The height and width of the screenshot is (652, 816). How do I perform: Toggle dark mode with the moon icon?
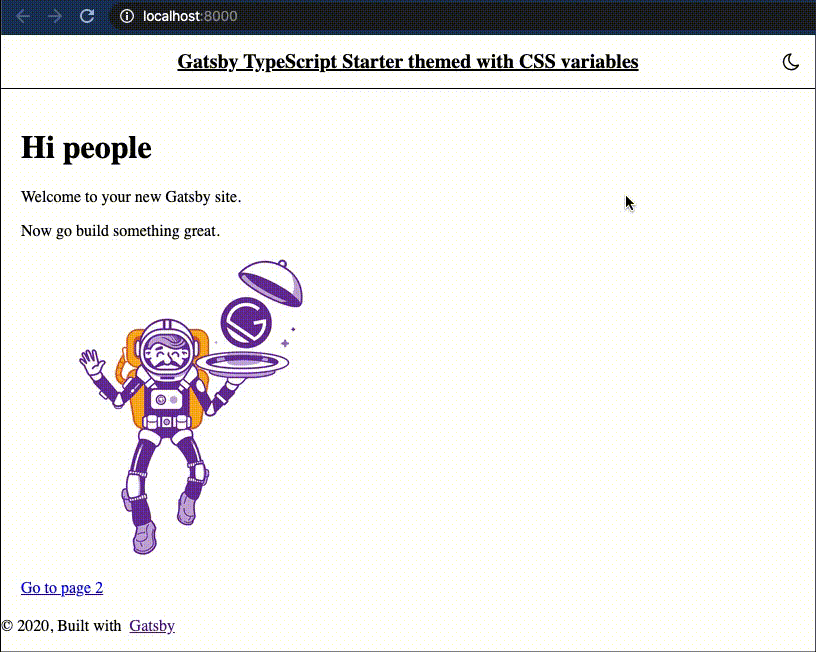(x=790, y=62)
